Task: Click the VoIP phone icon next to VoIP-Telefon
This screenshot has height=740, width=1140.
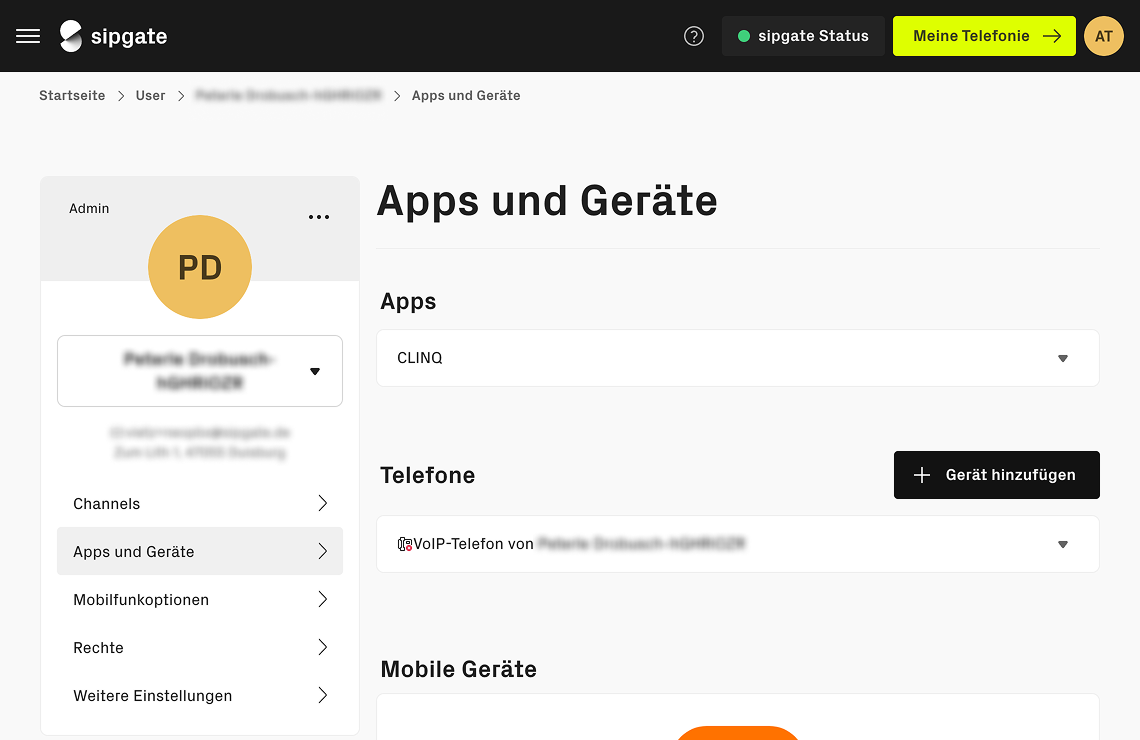Action: [403, 543]
